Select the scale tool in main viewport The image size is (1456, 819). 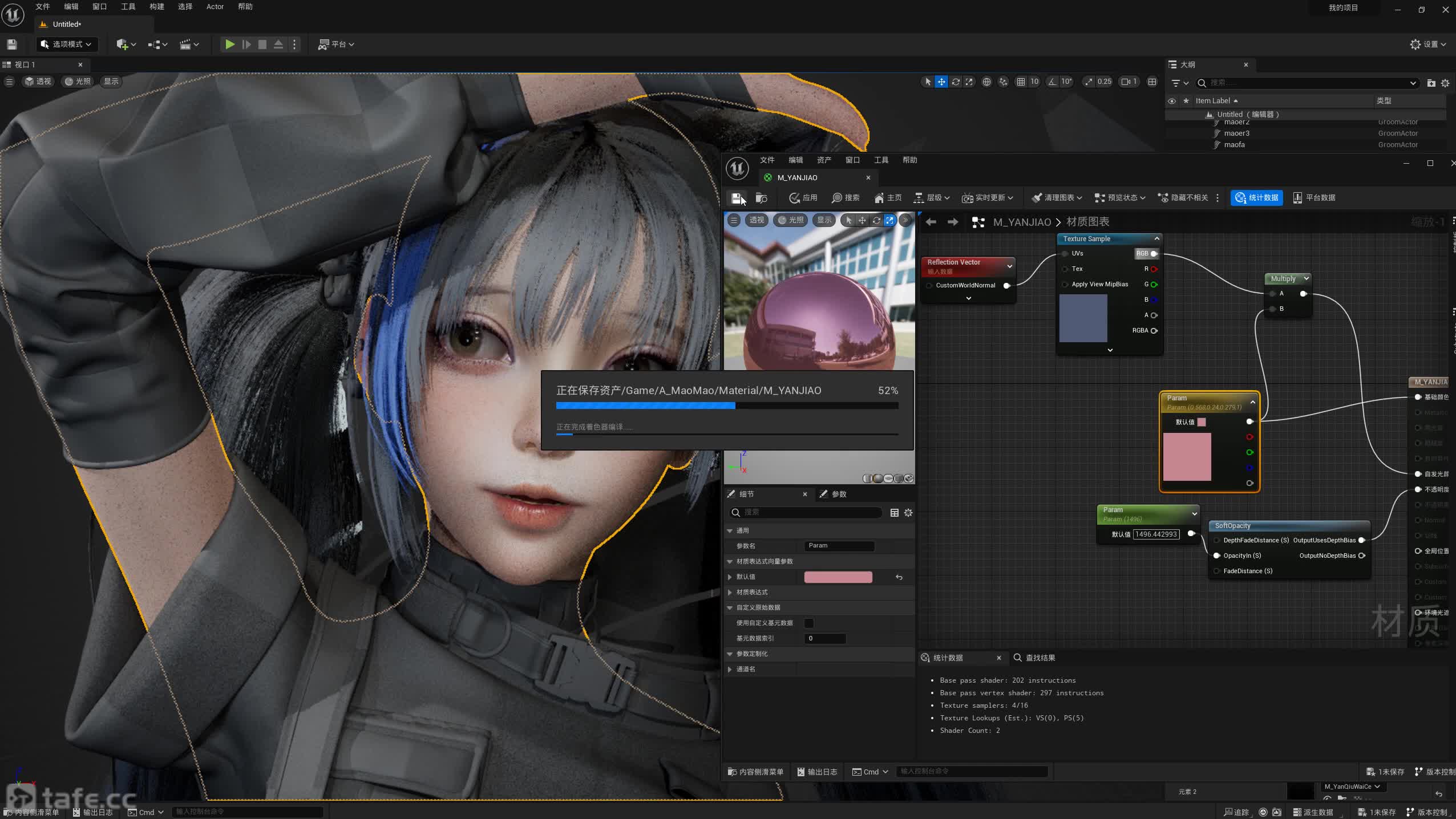[x=969, y=82]
